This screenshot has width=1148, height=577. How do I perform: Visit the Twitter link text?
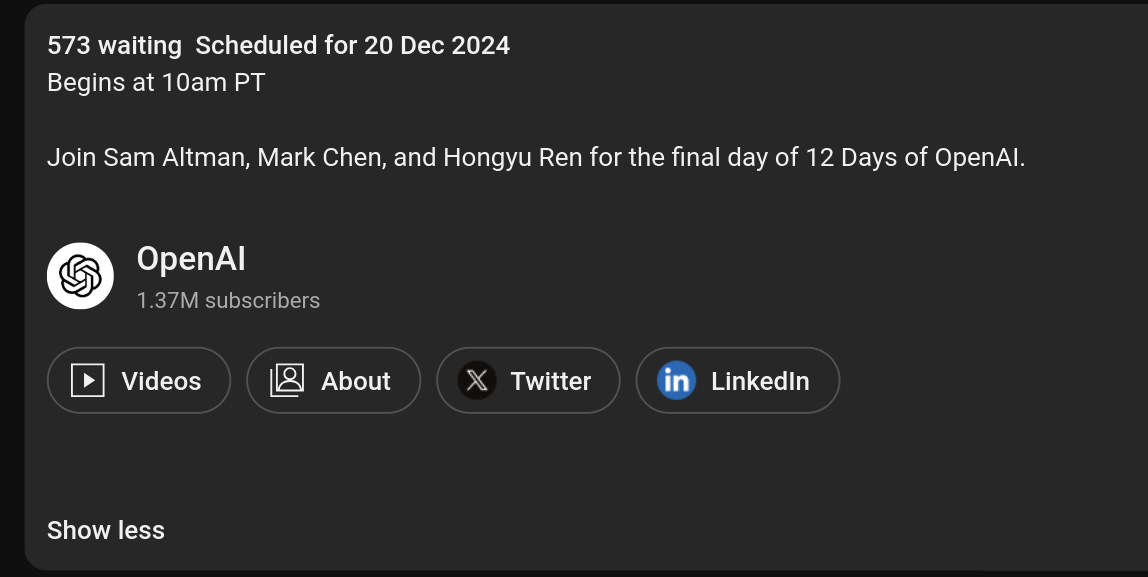[550, 381]
